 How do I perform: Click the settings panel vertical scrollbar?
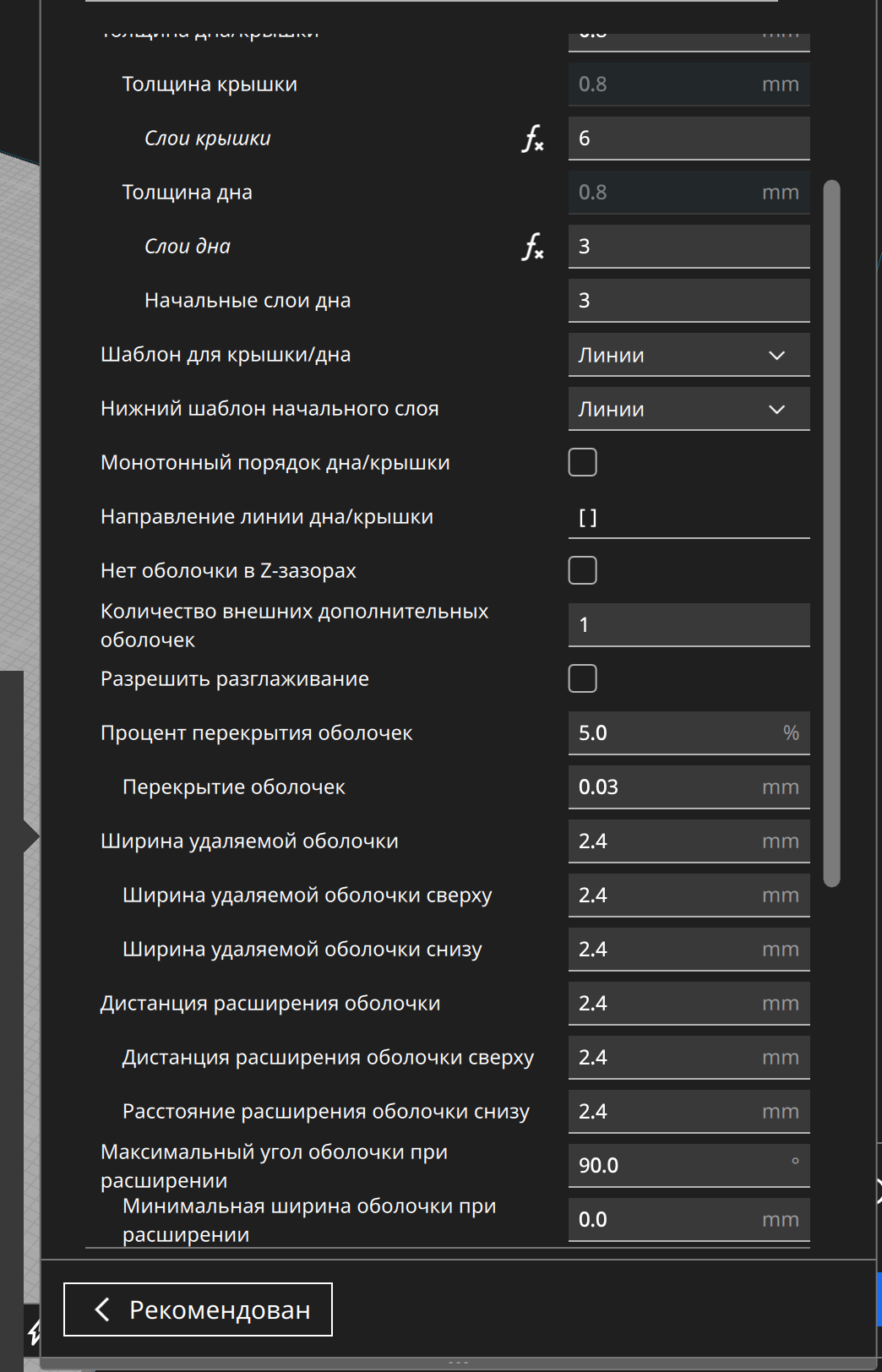click(x=832, y=533)
